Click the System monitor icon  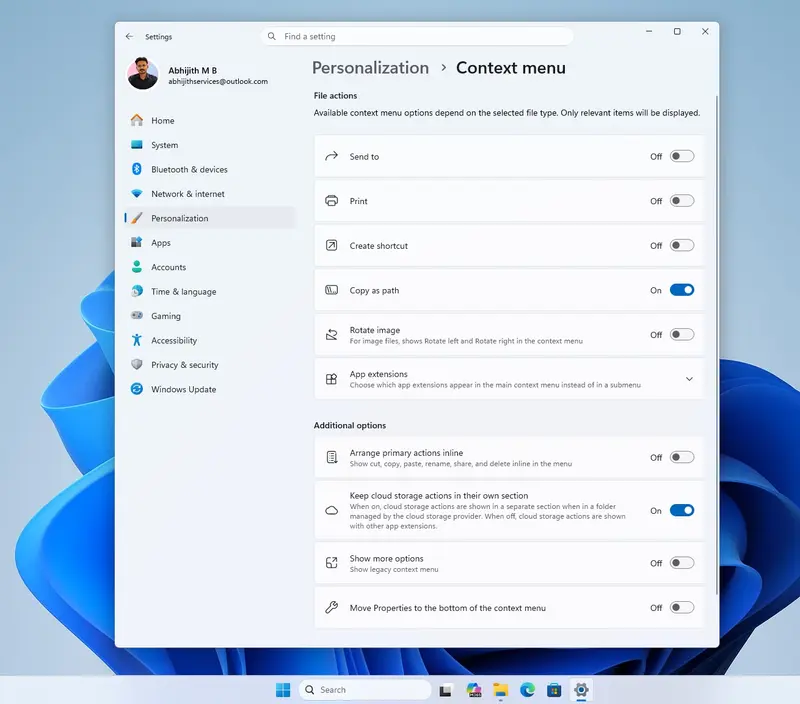click(137, 145)
